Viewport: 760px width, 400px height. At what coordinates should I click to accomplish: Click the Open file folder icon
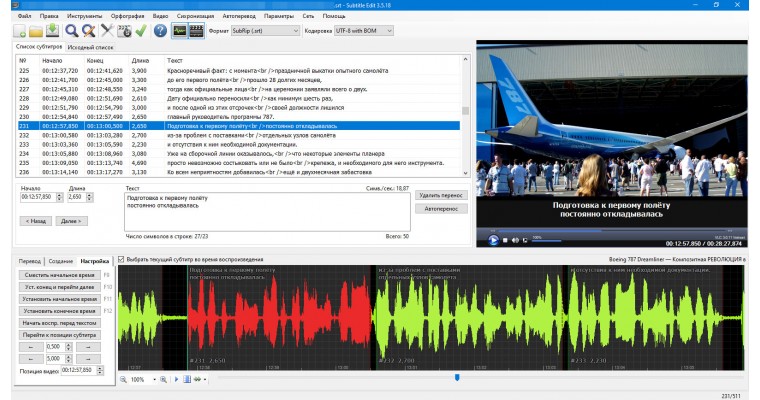37,31
